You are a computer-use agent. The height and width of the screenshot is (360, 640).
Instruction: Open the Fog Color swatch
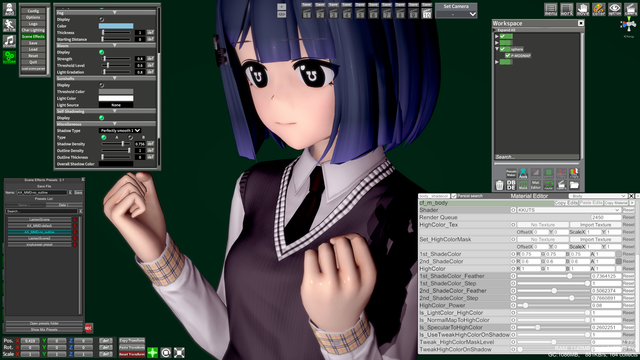pos(116,26)
